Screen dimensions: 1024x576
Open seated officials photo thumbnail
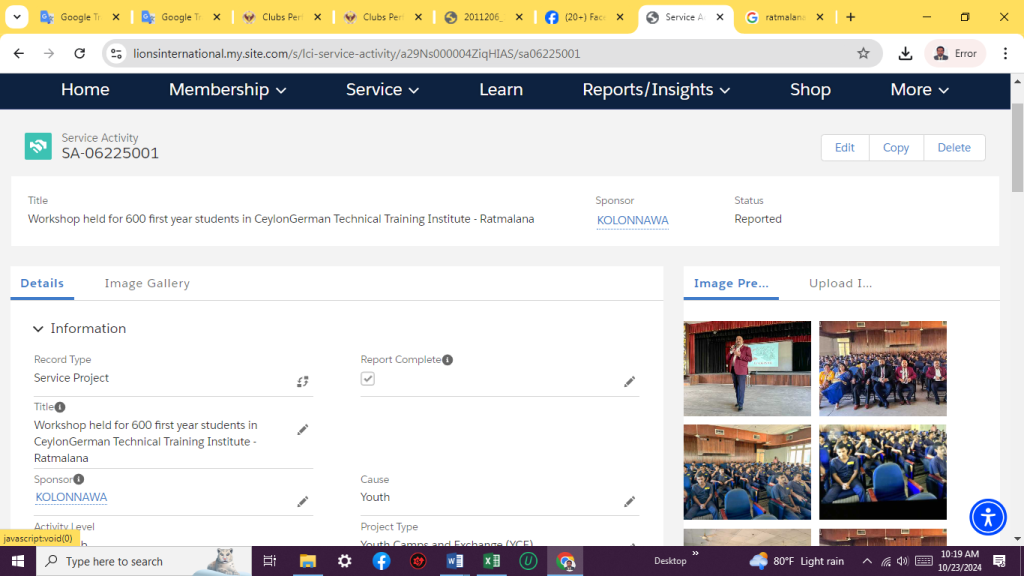(882, 368)
